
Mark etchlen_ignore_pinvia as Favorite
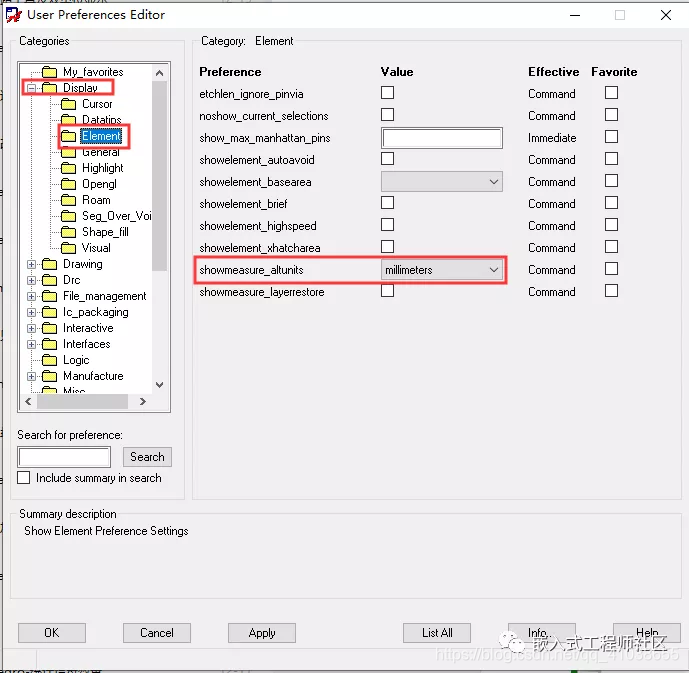pos(611,93)
